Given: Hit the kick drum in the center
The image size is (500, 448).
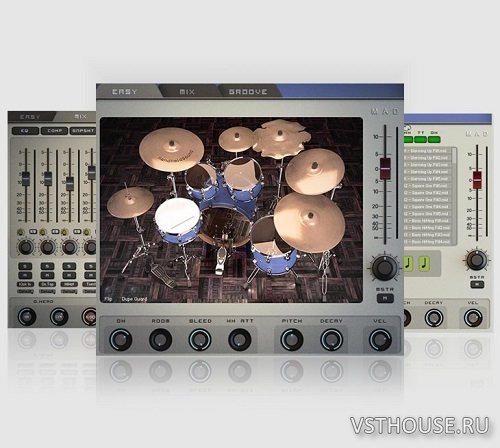Looking at the screenshot, I should click(225, 227).
